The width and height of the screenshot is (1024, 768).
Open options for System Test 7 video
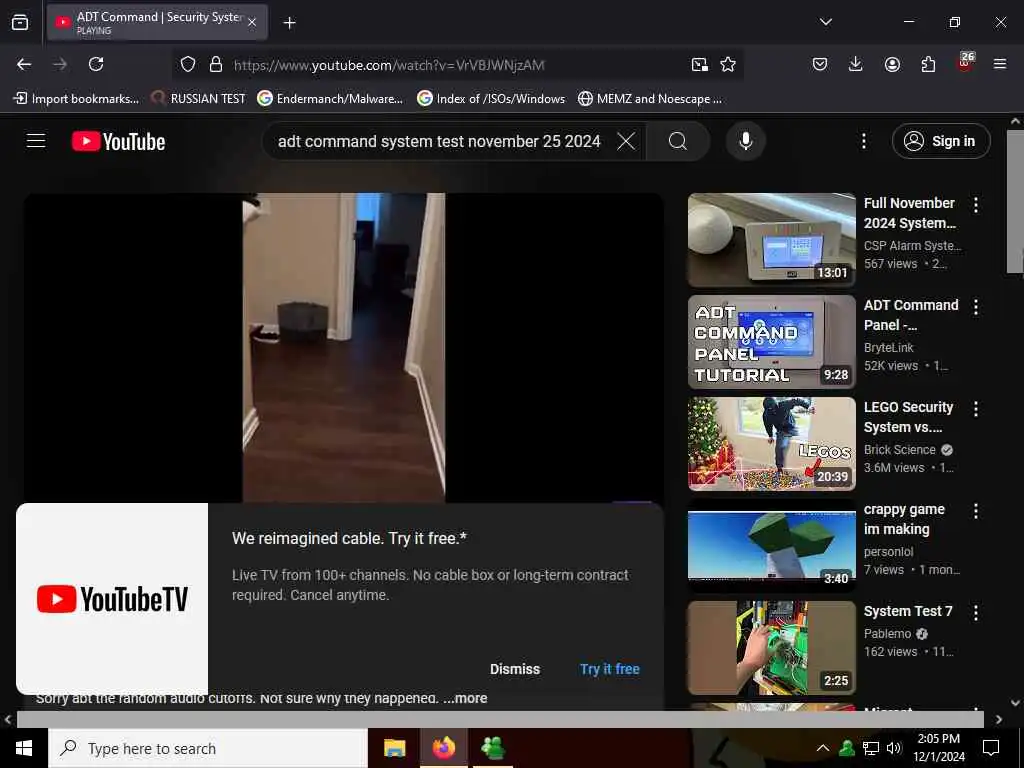tap(976, 613)
